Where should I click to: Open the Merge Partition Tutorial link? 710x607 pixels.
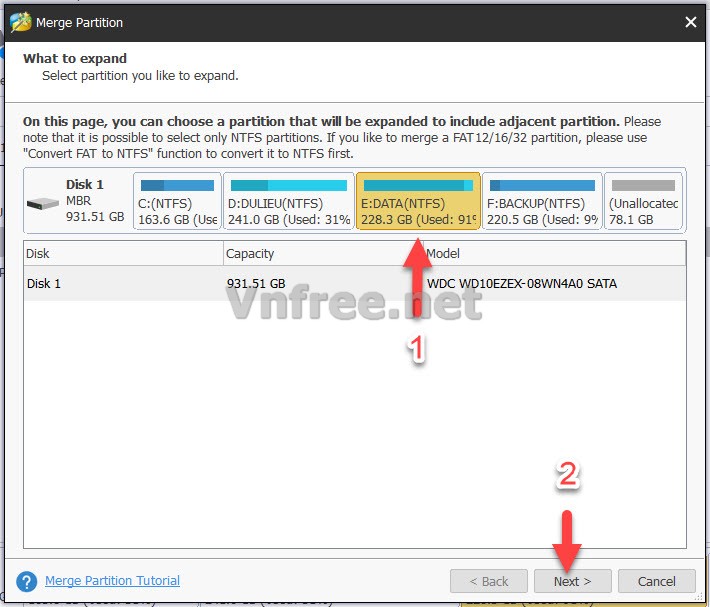point(113,581)
